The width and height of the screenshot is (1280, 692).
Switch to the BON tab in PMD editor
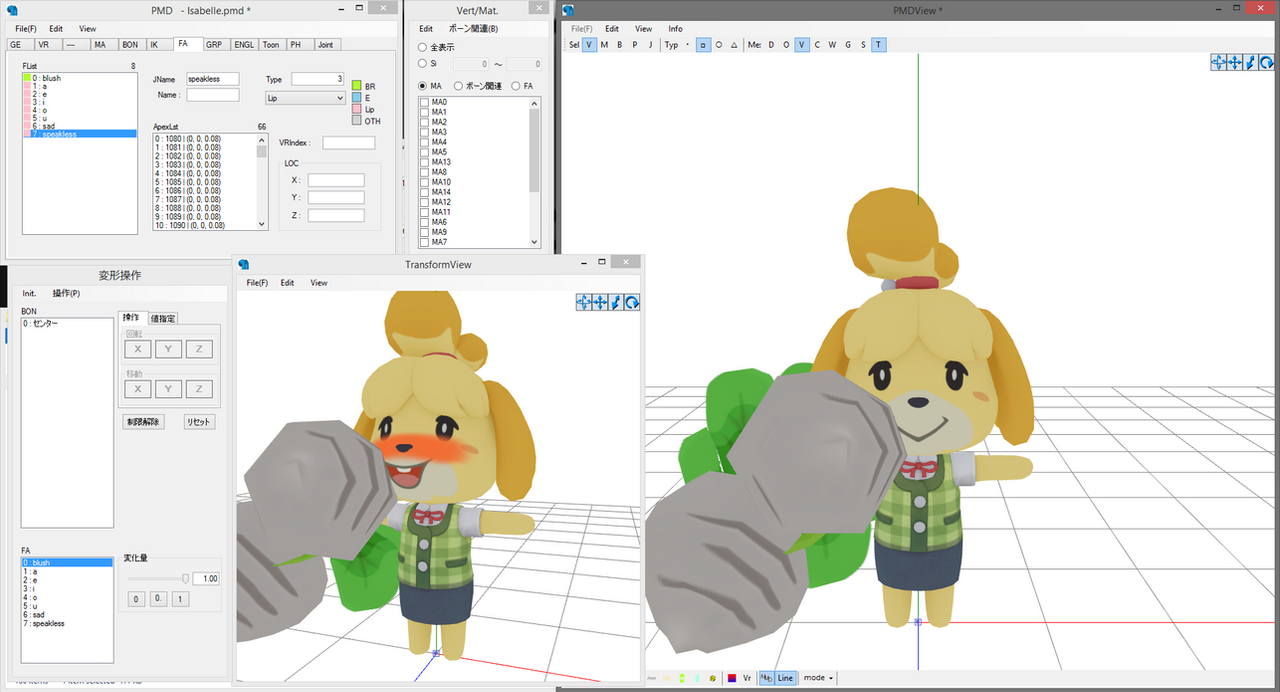130,45
